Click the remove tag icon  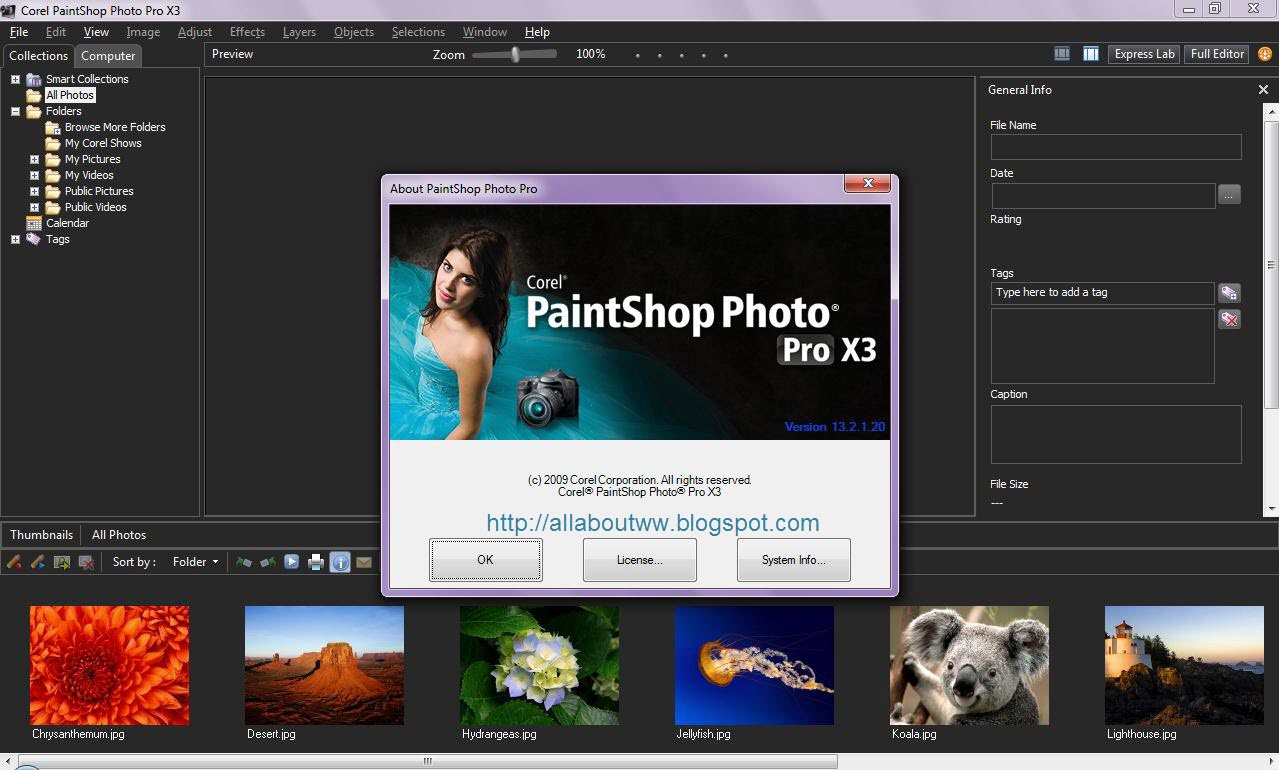point(1229,319)
